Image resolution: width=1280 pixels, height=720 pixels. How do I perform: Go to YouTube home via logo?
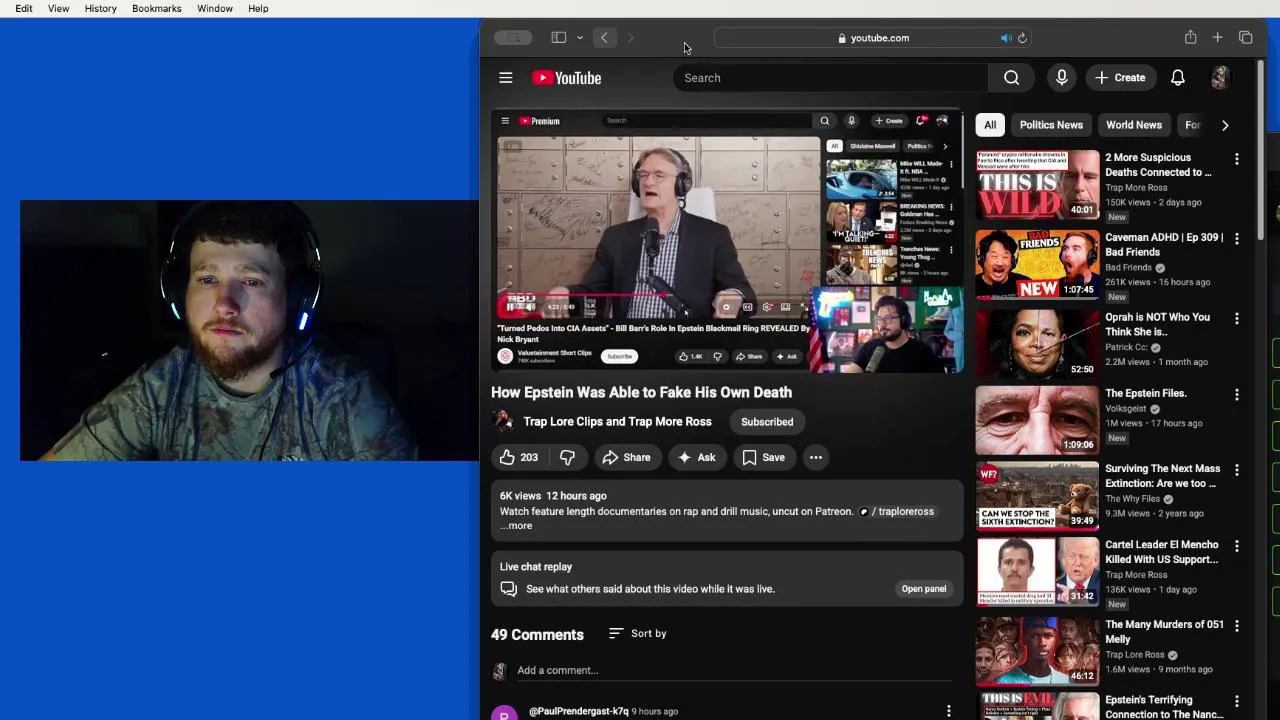(x=567, y=78)
